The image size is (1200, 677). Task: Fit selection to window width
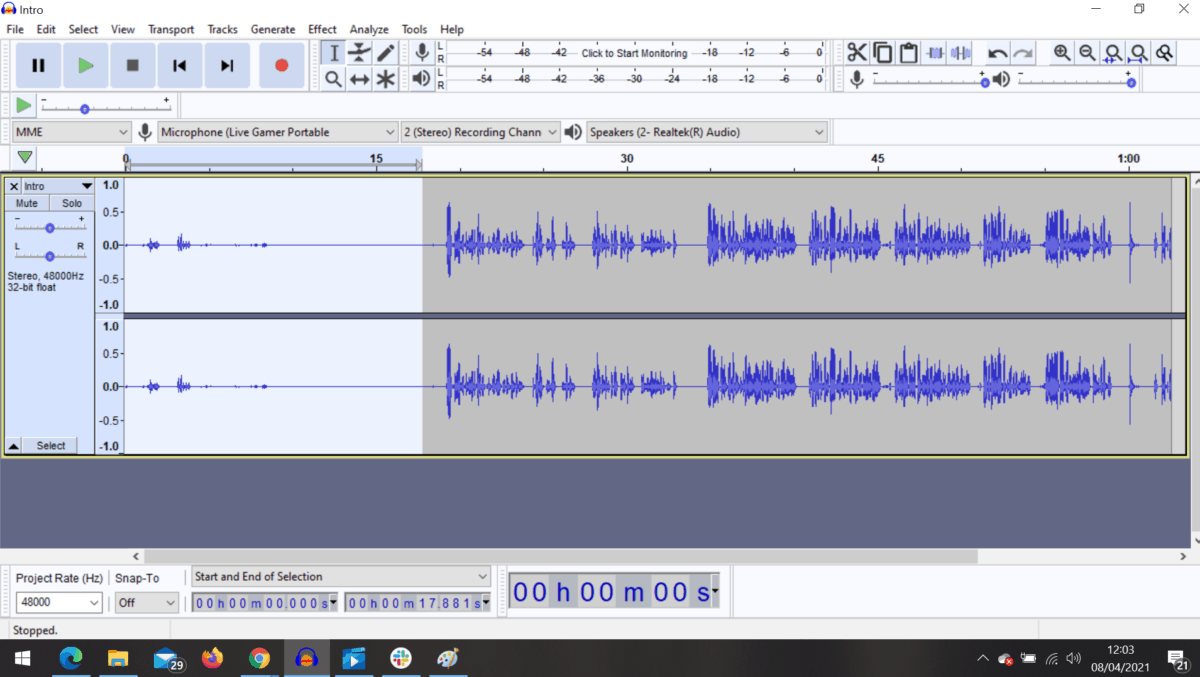(x=1113, y=53)
